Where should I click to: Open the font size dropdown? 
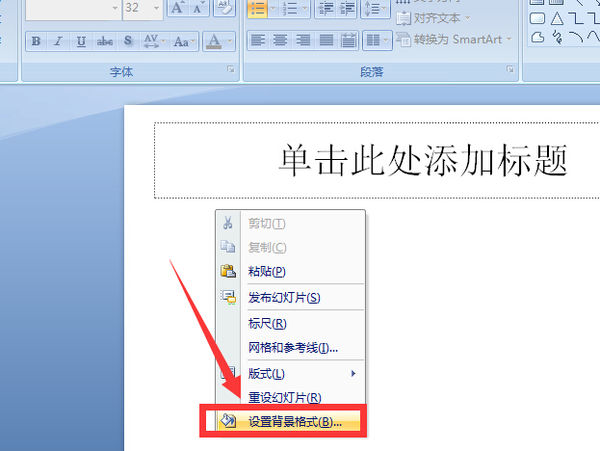tap(155, 9)
